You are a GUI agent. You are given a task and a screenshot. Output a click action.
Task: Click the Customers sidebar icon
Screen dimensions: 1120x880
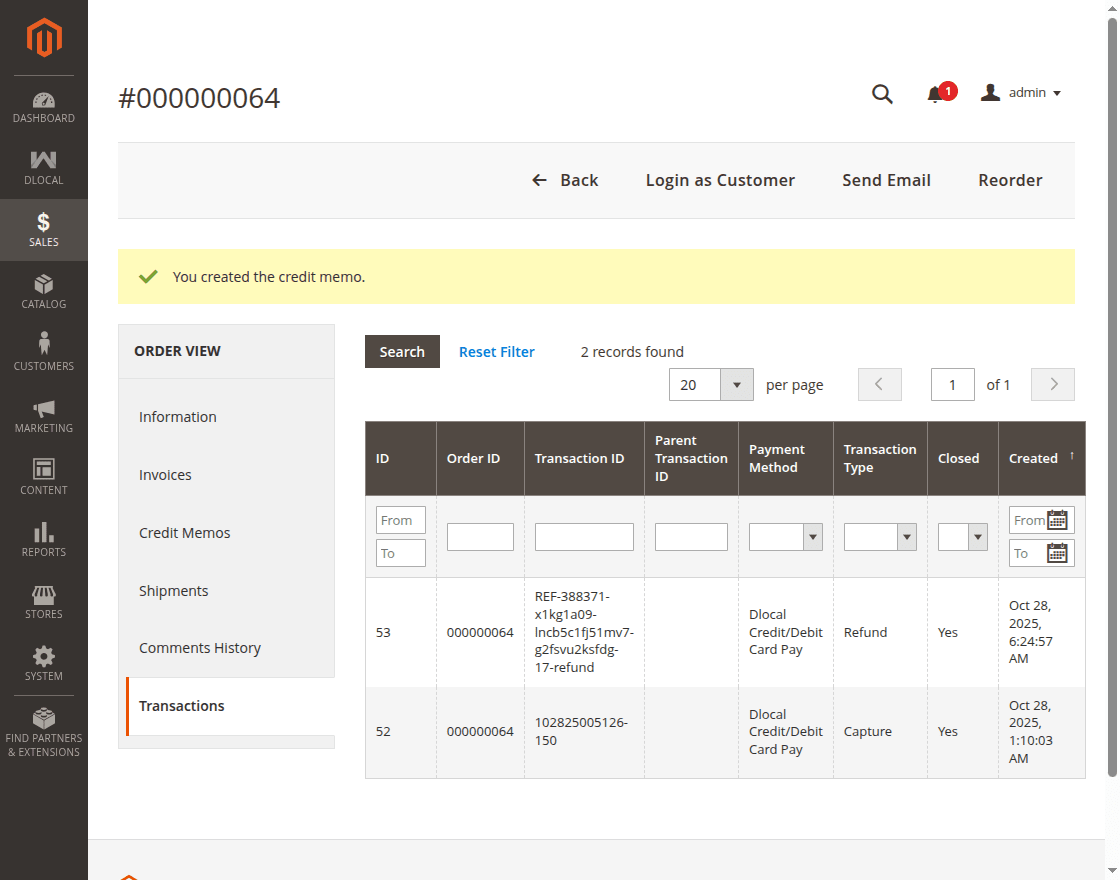pyautogui.click(x=44, y=352)
